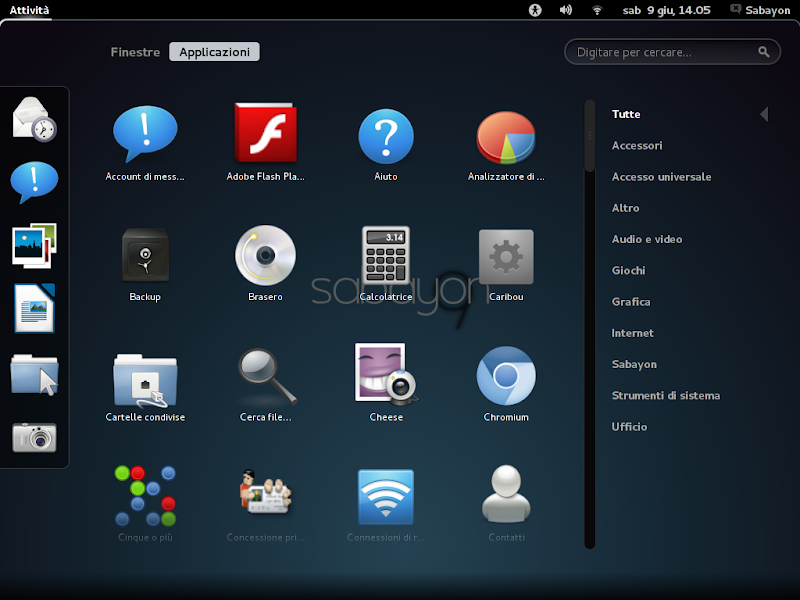Launch camera screenshot tool in dash

tap(34, 437)
